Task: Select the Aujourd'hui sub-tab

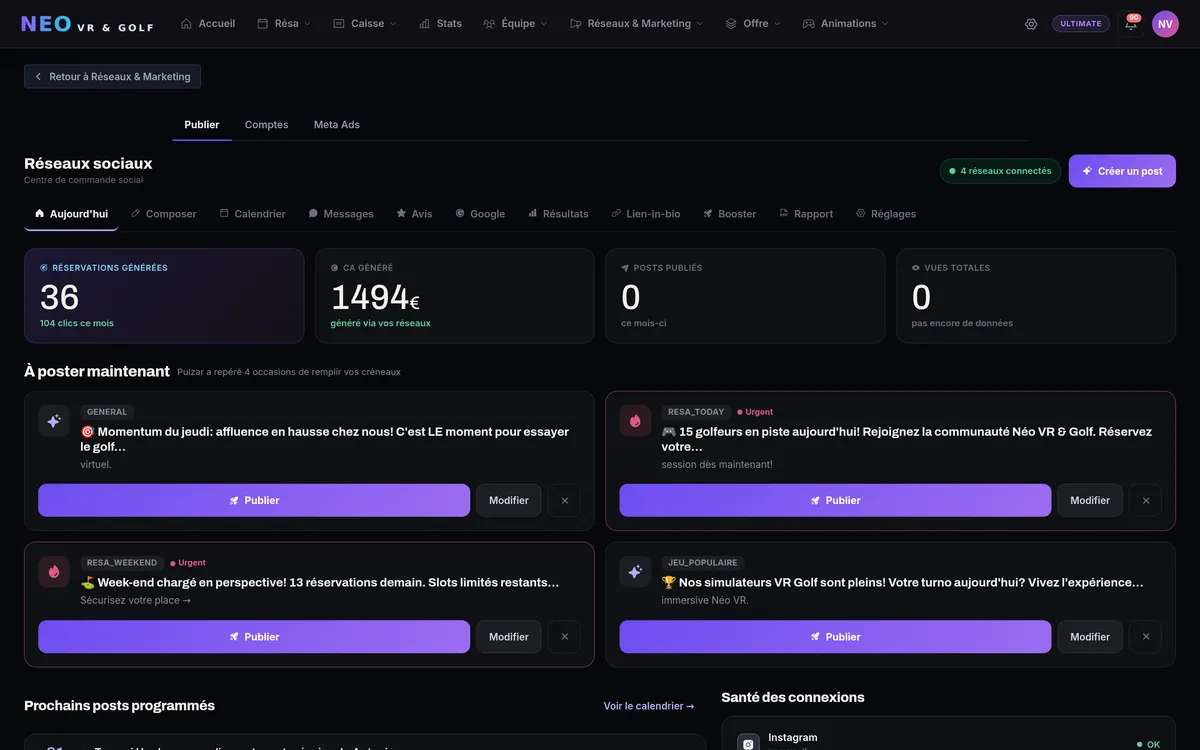Action: tap(71, 214)
